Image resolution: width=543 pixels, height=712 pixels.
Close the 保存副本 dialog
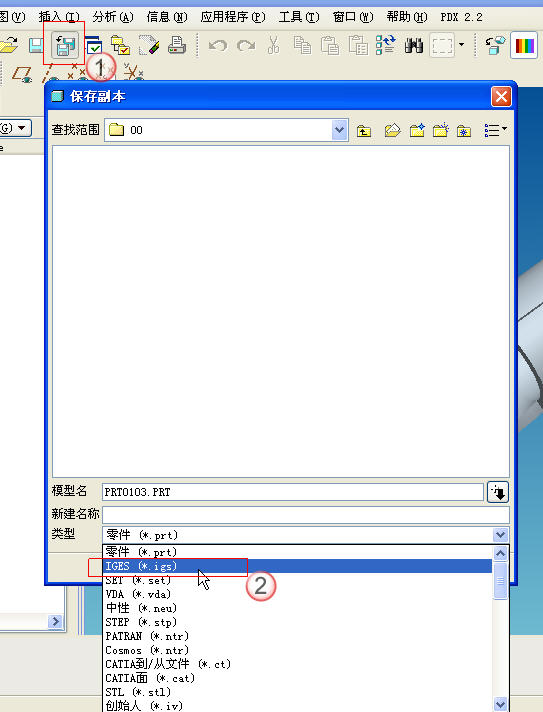501,97
